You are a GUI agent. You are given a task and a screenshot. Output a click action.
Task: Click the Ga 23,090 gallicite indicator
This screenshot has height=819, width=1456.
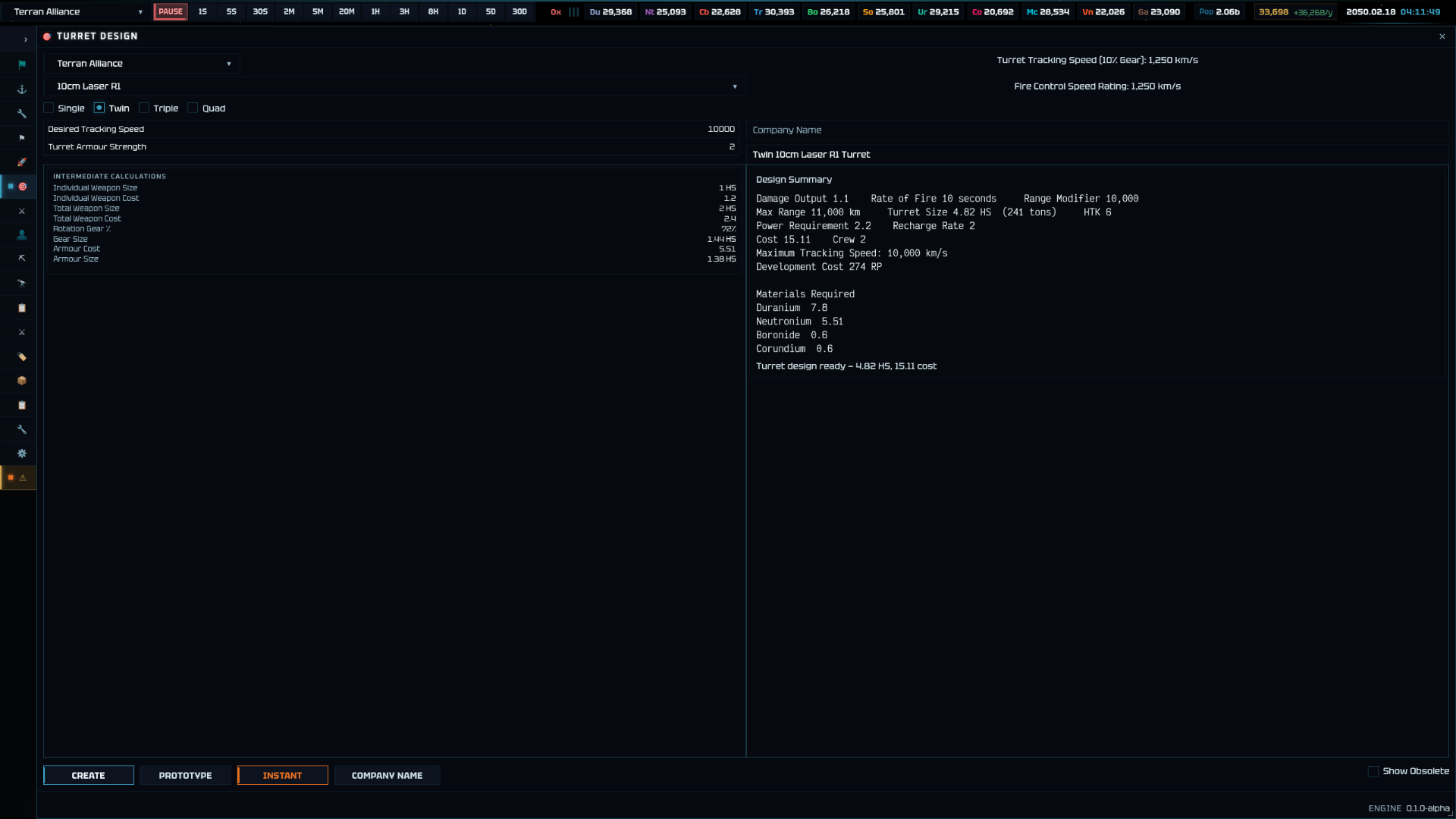click(x=1159, y=12)
